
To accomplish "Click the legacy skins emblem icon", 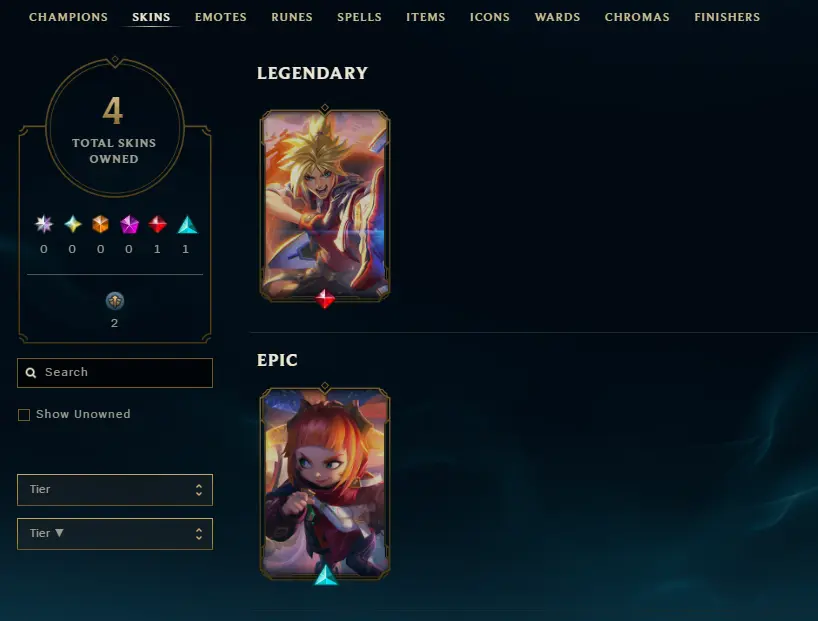I will 115,301.
